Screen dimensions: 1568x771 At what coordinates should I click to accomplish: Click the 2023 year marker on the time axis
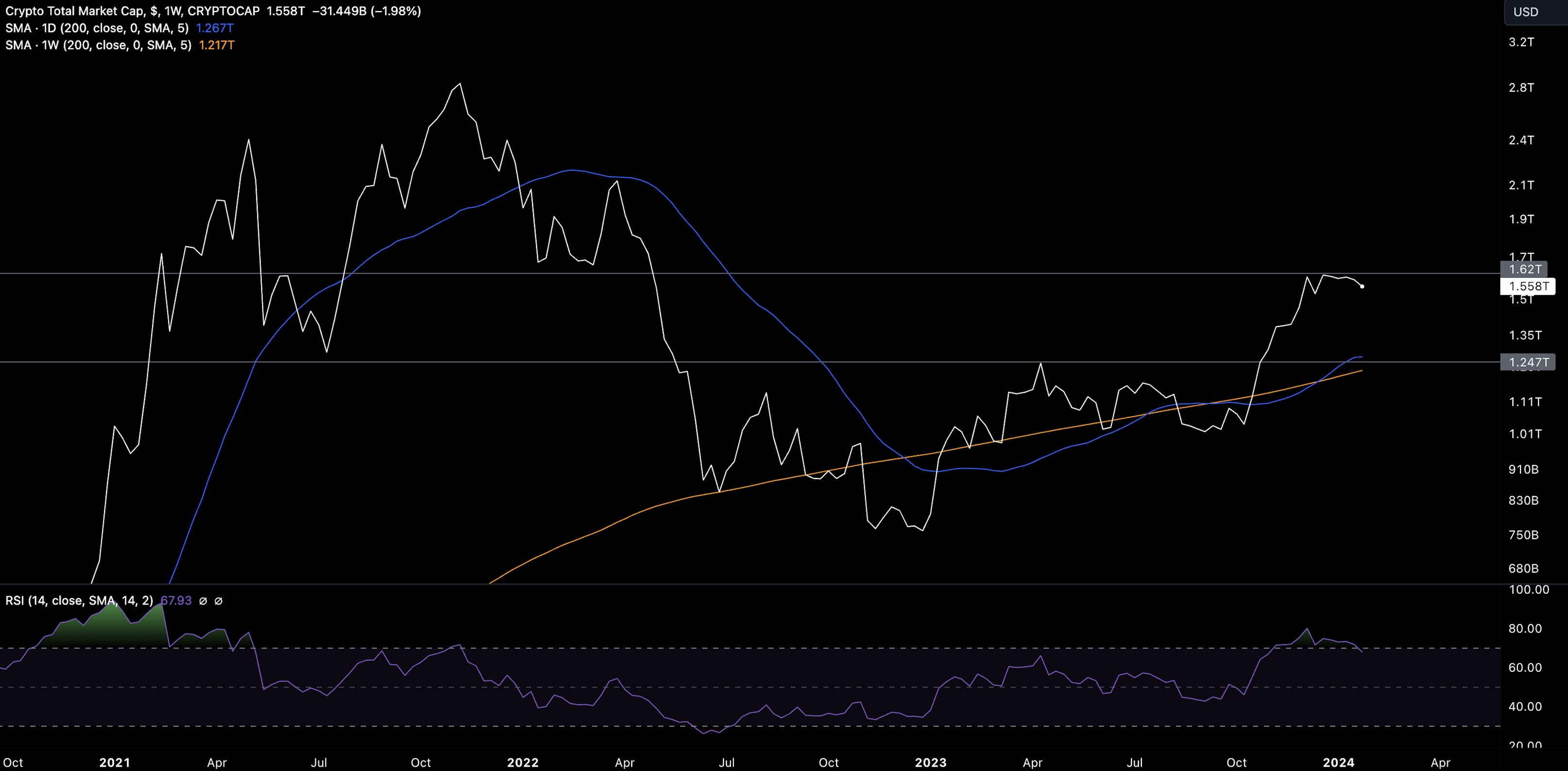coord(930,762)
